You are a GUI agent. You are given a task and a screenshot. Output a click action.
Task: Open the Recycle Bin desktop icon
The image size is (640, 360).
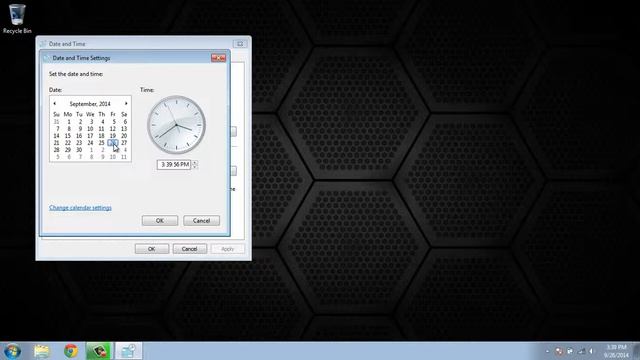click(17, 19)
